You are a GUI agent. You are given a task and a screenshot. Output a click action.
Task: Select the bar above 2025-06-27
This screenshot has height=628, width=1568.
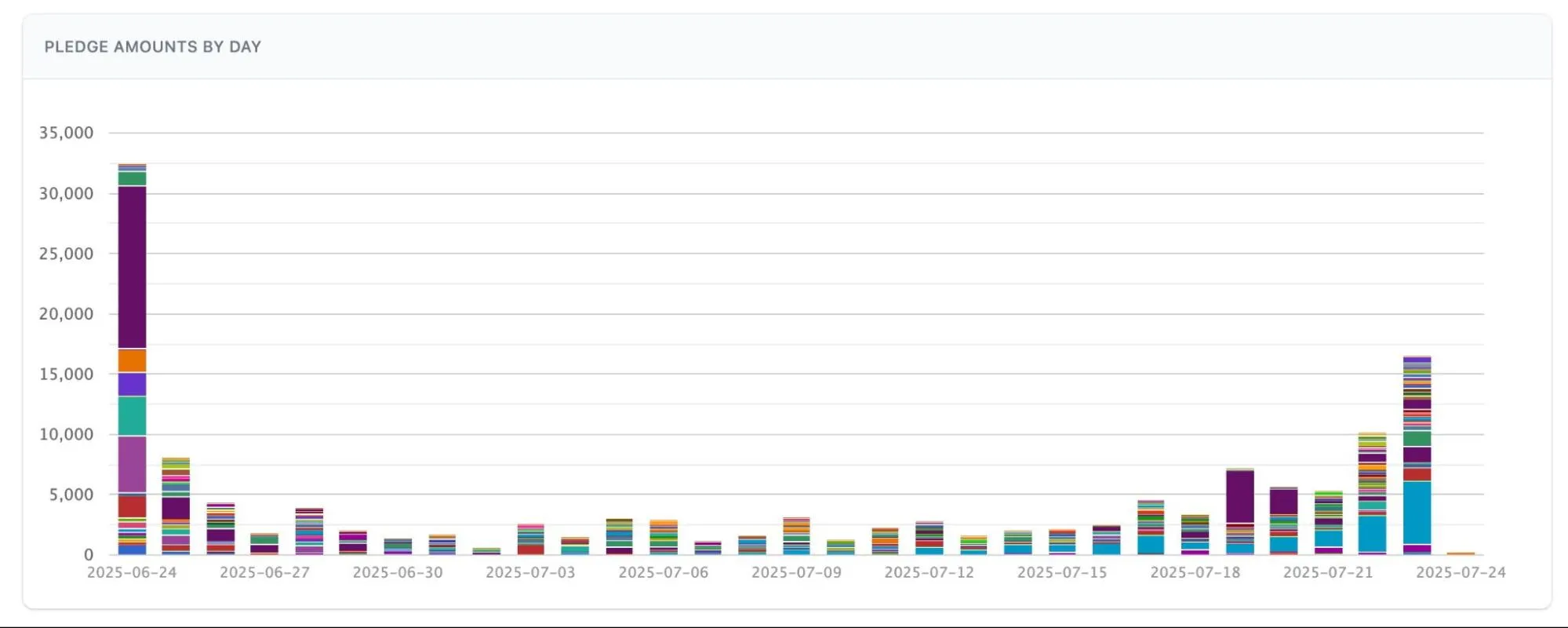[264, 544]
